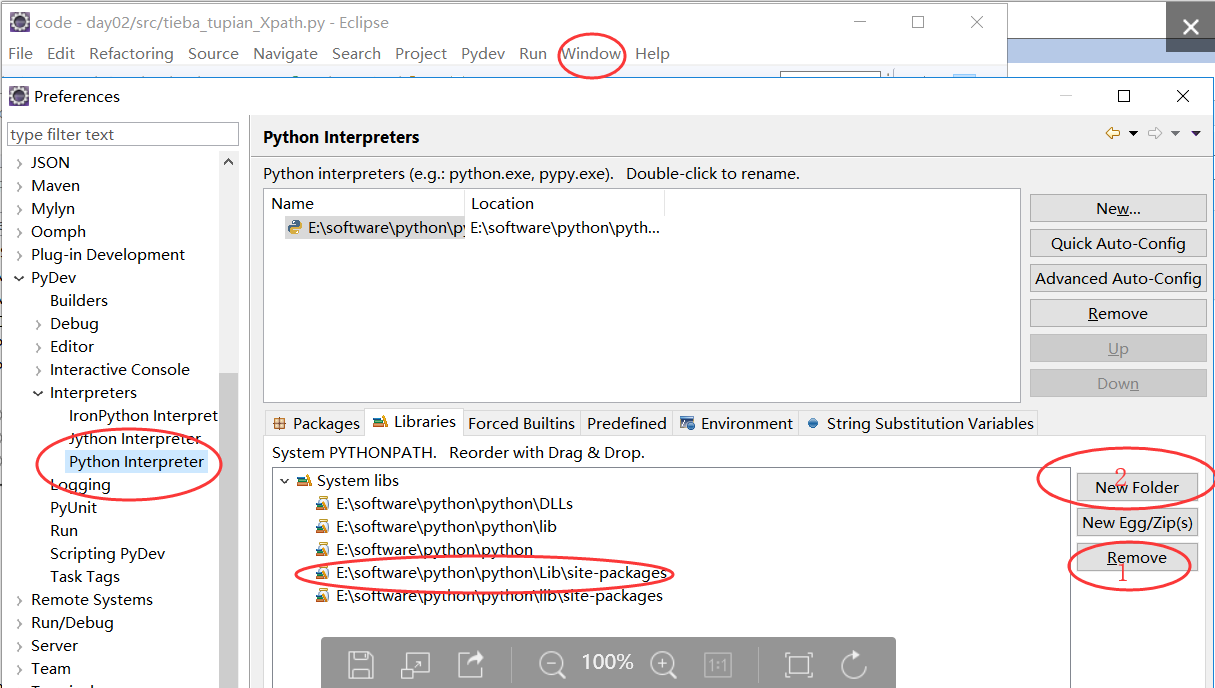Open the String Substitution Variables tab
Viewport: 1215px width, 688px height.
pyautogui.click(x=920, y=424)
